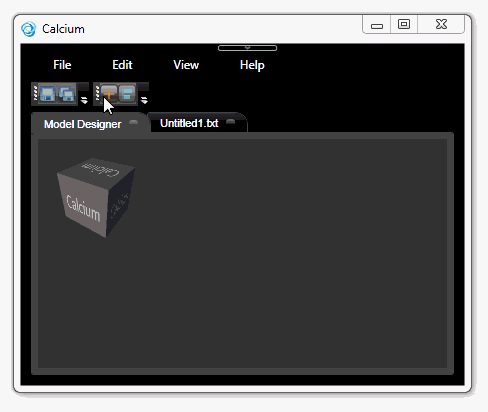
Task: Maximize the Calcium window
Action: (404, 24)
